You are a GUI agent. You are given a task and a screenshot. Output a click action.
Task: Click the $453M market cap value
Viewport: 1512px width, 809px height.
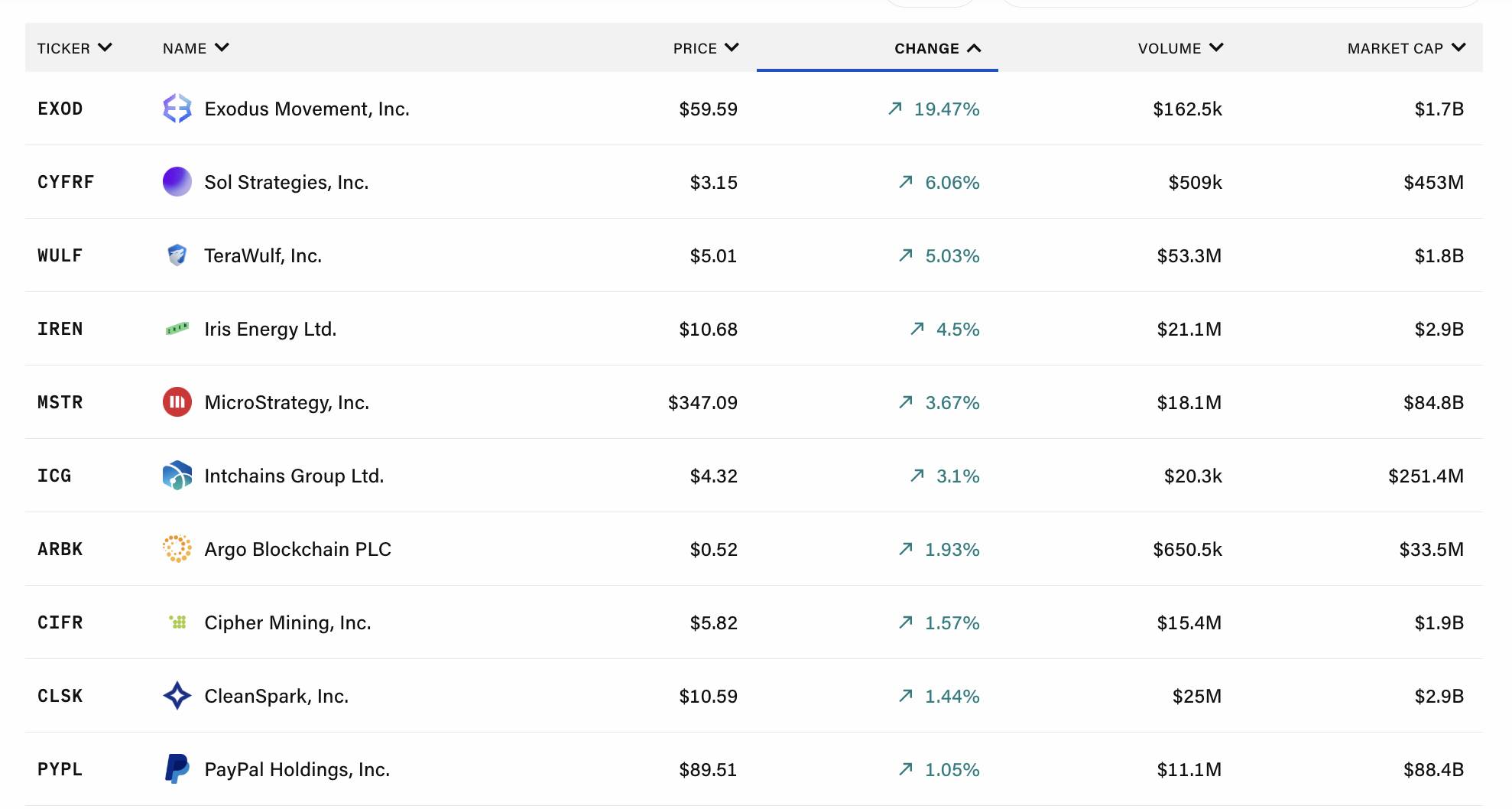(1434, 183)
